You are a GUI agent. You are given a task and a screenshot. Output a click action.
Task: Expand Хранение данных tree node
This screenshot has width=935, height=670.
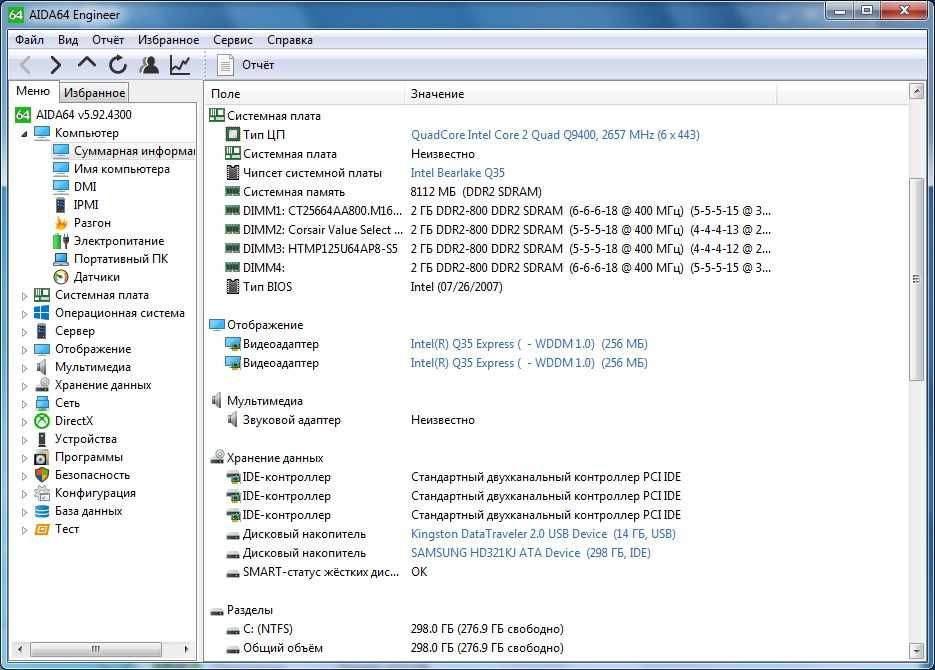pos(24,386)
